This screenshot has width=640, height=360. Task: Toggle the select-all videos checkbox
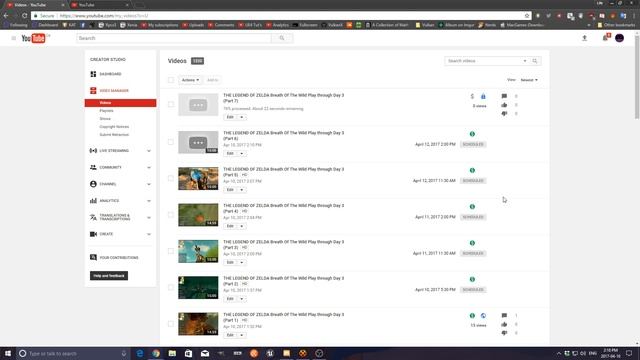click(171, 80)
